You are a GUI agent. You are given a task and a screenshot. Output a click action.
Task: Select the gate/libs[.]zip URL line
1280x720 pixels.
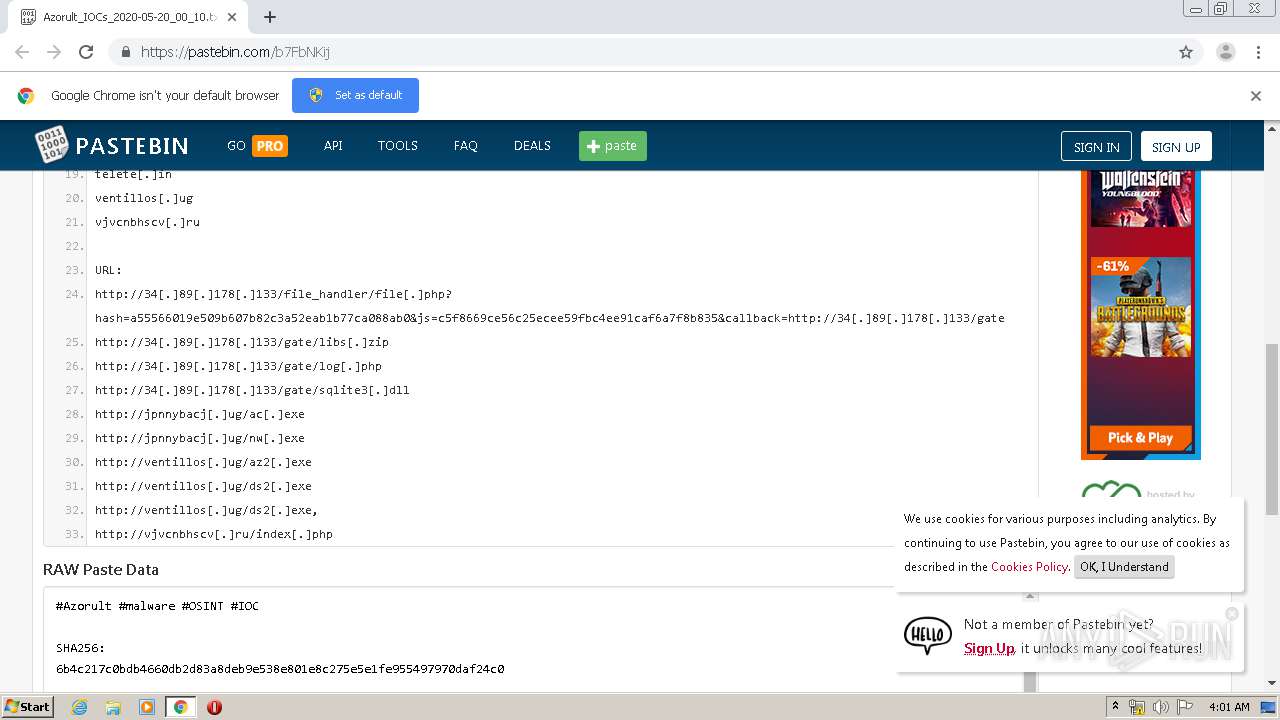point(242,342)
